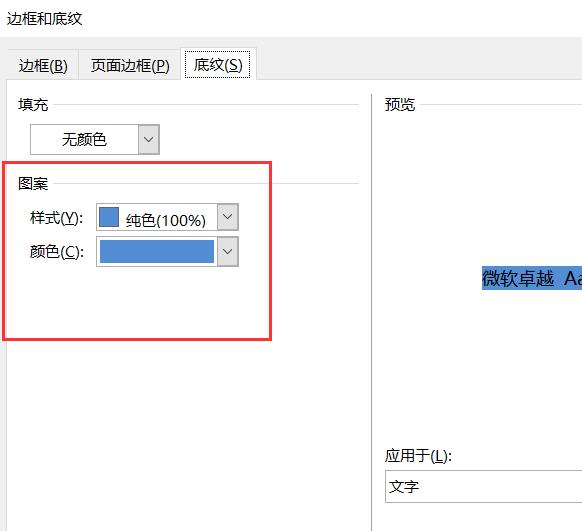Expand the 颜色(C) dropdown arrow
Image resolution: width=582 pixels, height=531 pixels.
pyautogui.click(x=228, y=252)
